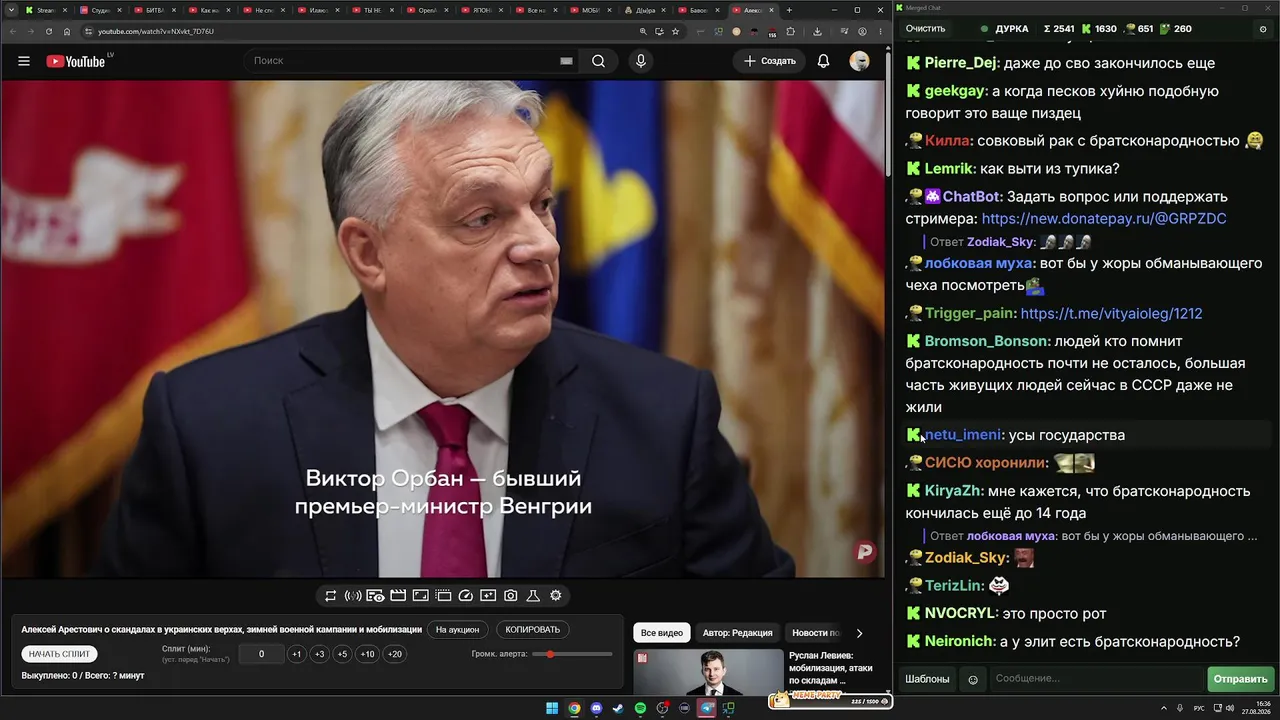Click the 'На аукцион' button
Screen dimensions: 1280x720
click(x=457, y=630)
